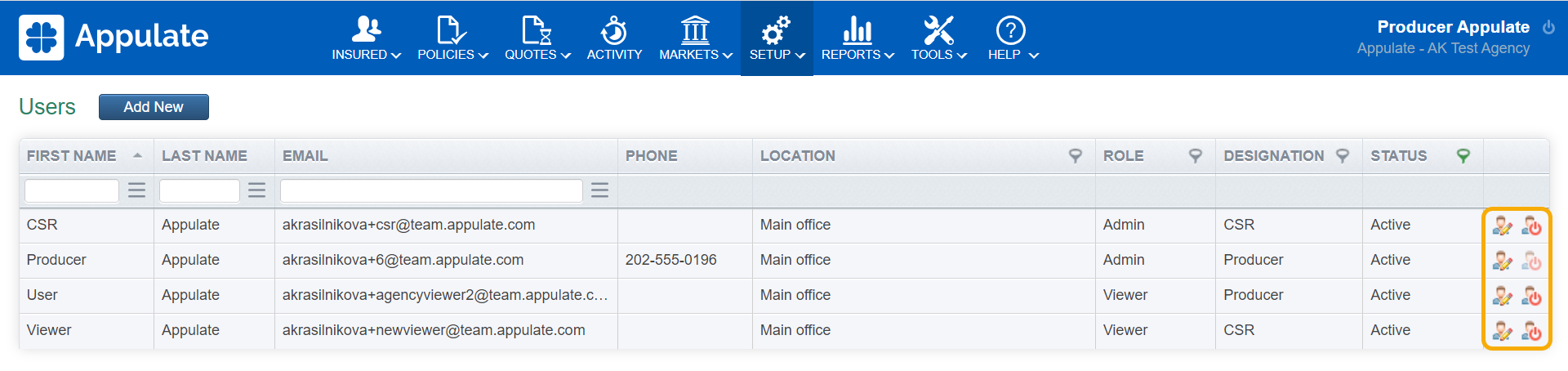Deactivate the Viewer Appulate user

point(1531,331)
